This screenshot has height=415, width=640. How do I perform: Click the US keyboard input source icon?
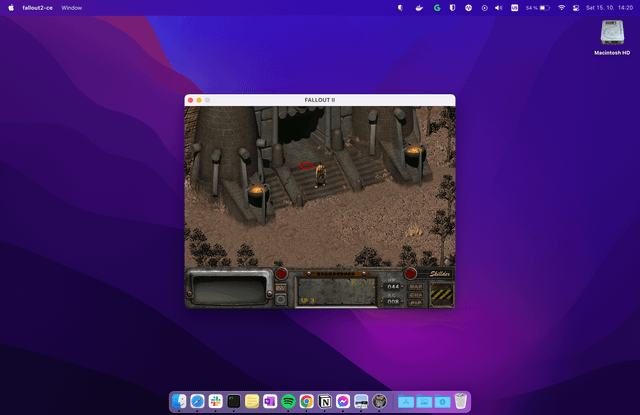coord(514,8)
